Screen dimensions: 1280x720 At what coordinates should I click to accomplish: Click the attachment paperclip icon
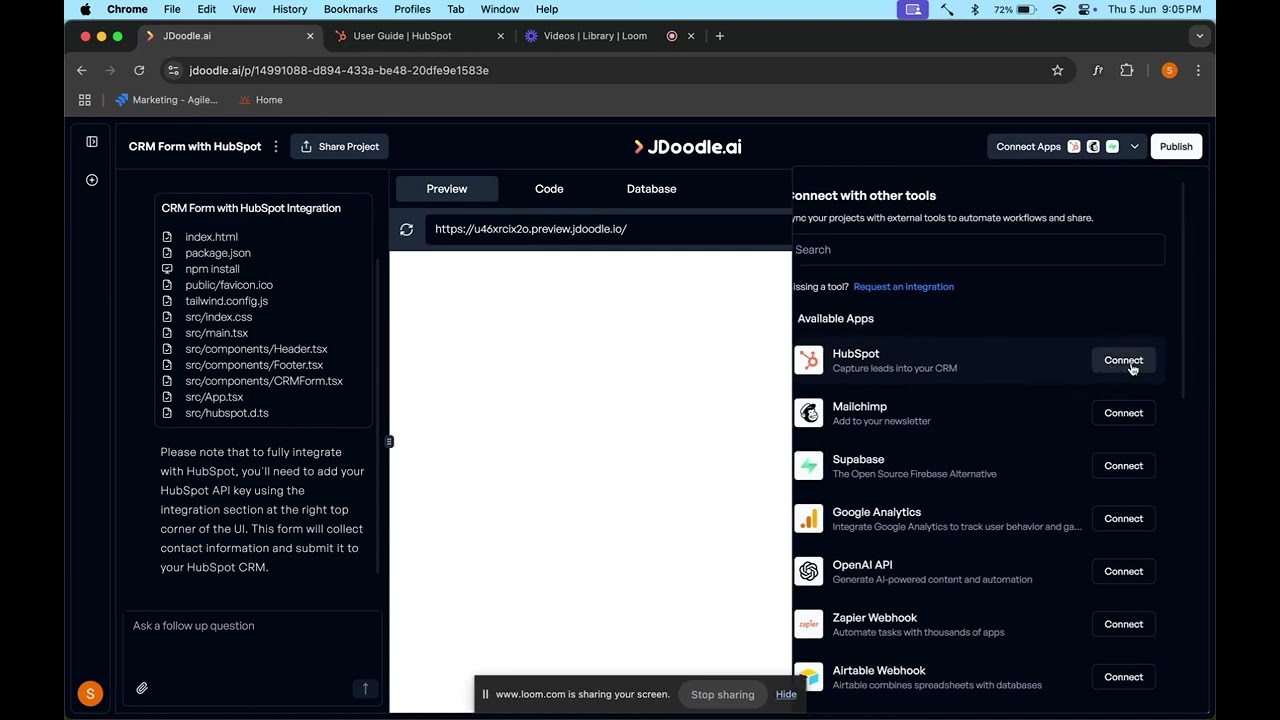click(x=142, y=688)
